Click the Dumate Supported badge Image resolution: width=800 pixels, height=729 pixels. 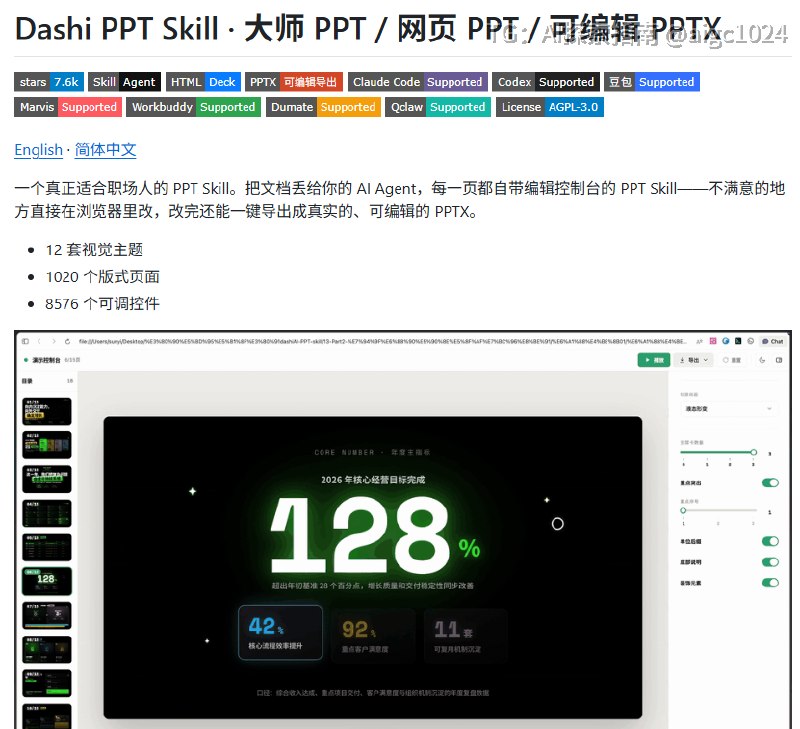tap(323, 107)
